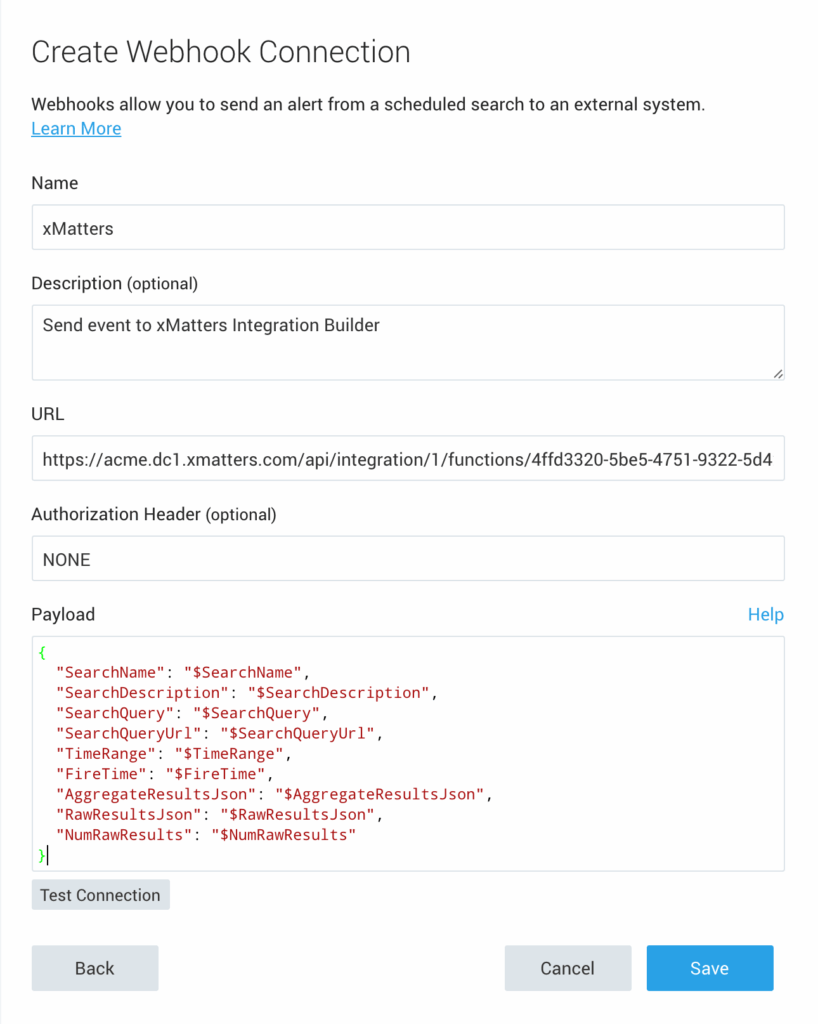818x1024 pixels.
Task: Click the Save button
Action: [709, 968]
